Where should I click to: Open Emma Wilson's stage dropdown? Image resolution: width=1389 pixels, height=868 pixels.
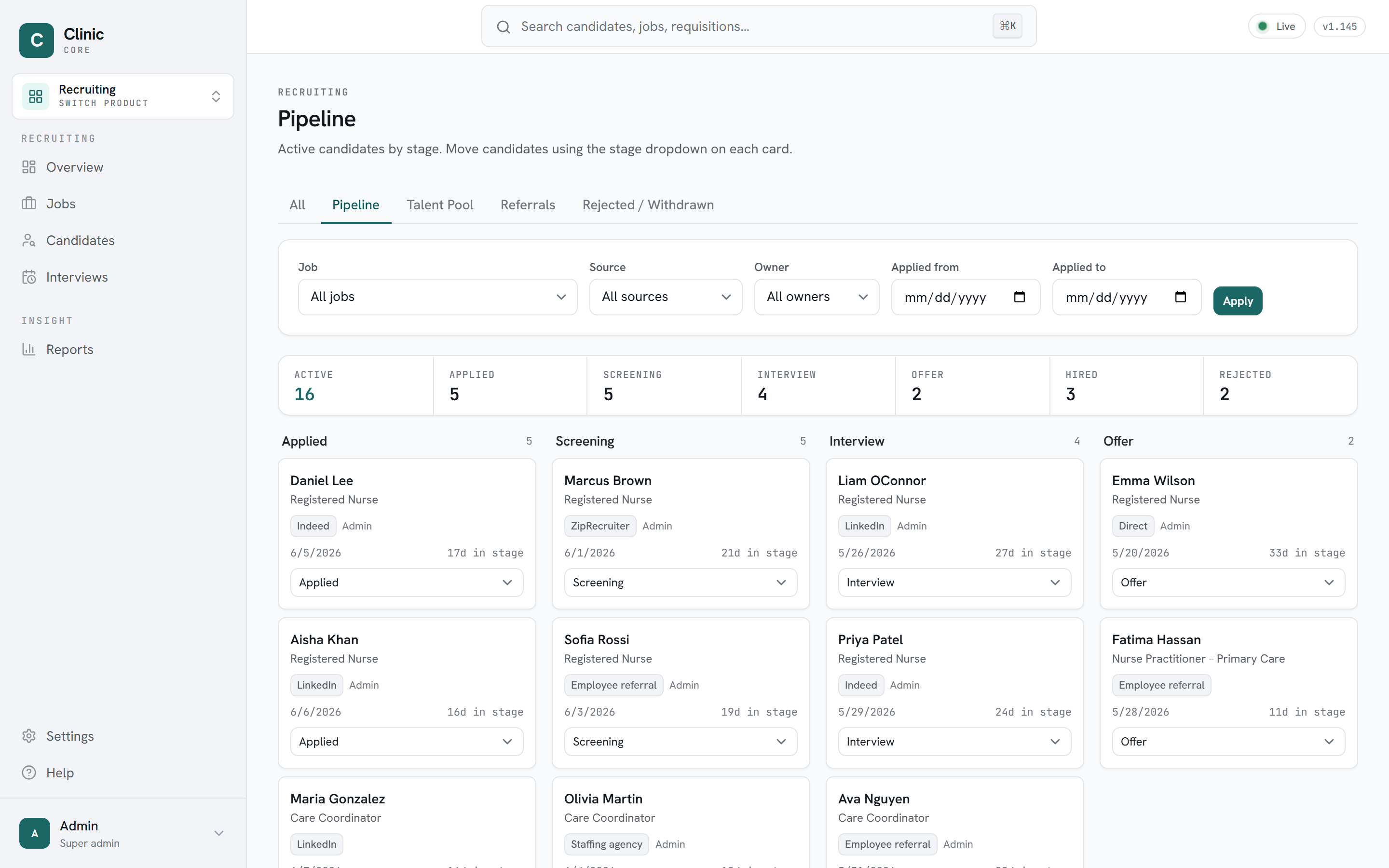click(x=1228, y=583)
